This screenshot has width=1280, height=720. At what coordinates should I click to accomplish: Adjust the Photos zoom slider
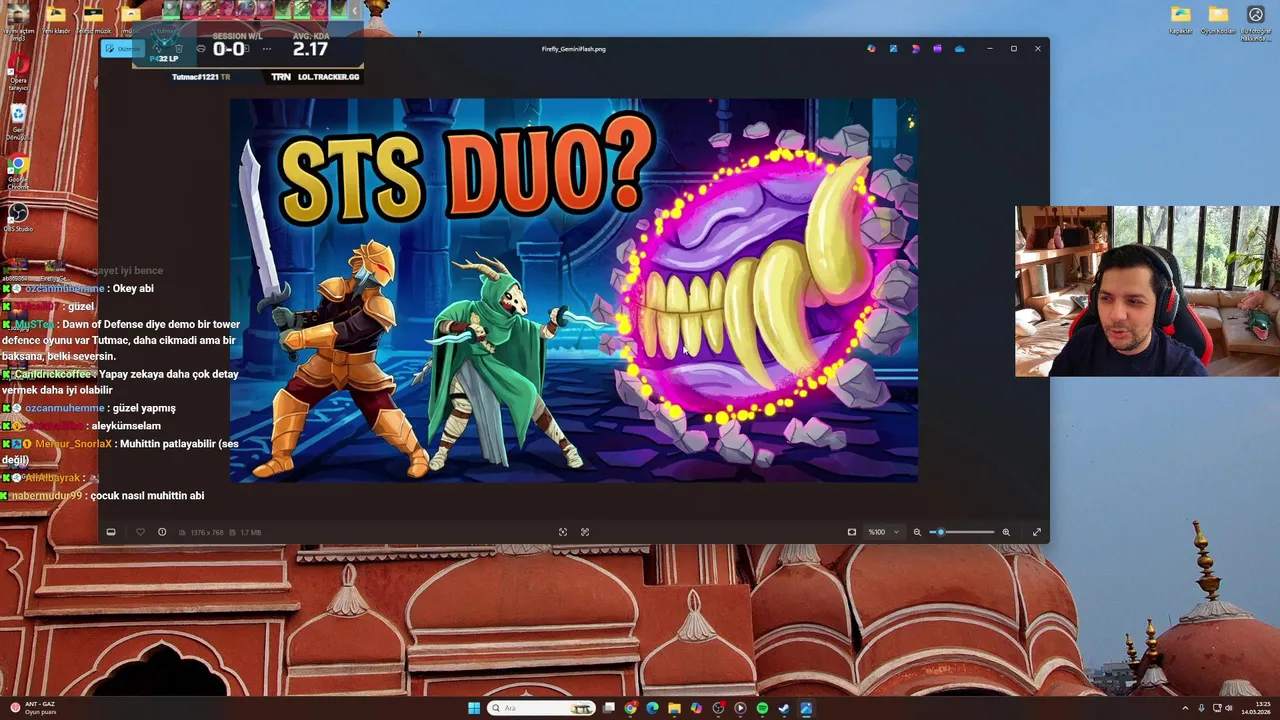tap(962, 532)
